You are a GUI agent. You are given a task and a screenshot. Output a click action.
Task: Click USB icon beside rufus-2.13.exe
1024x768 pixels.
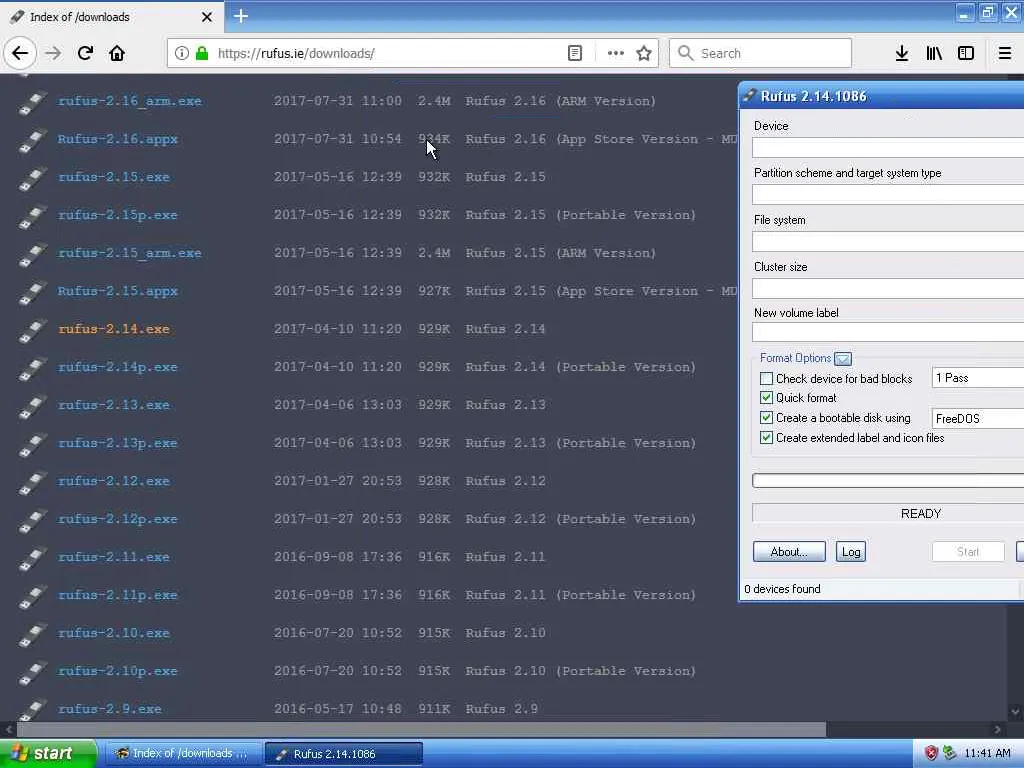(x=32, y=406)
